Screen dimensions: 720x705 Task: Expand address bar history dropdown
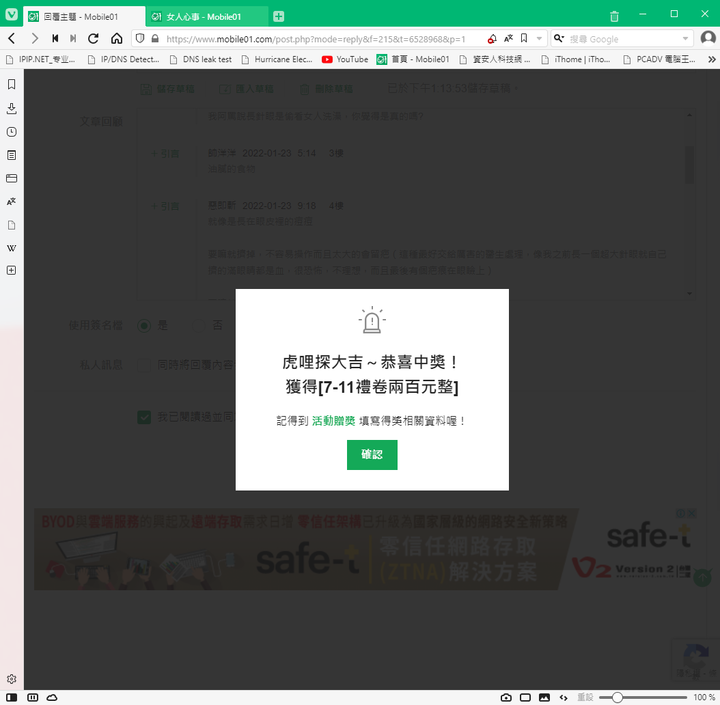click(540, 39)
